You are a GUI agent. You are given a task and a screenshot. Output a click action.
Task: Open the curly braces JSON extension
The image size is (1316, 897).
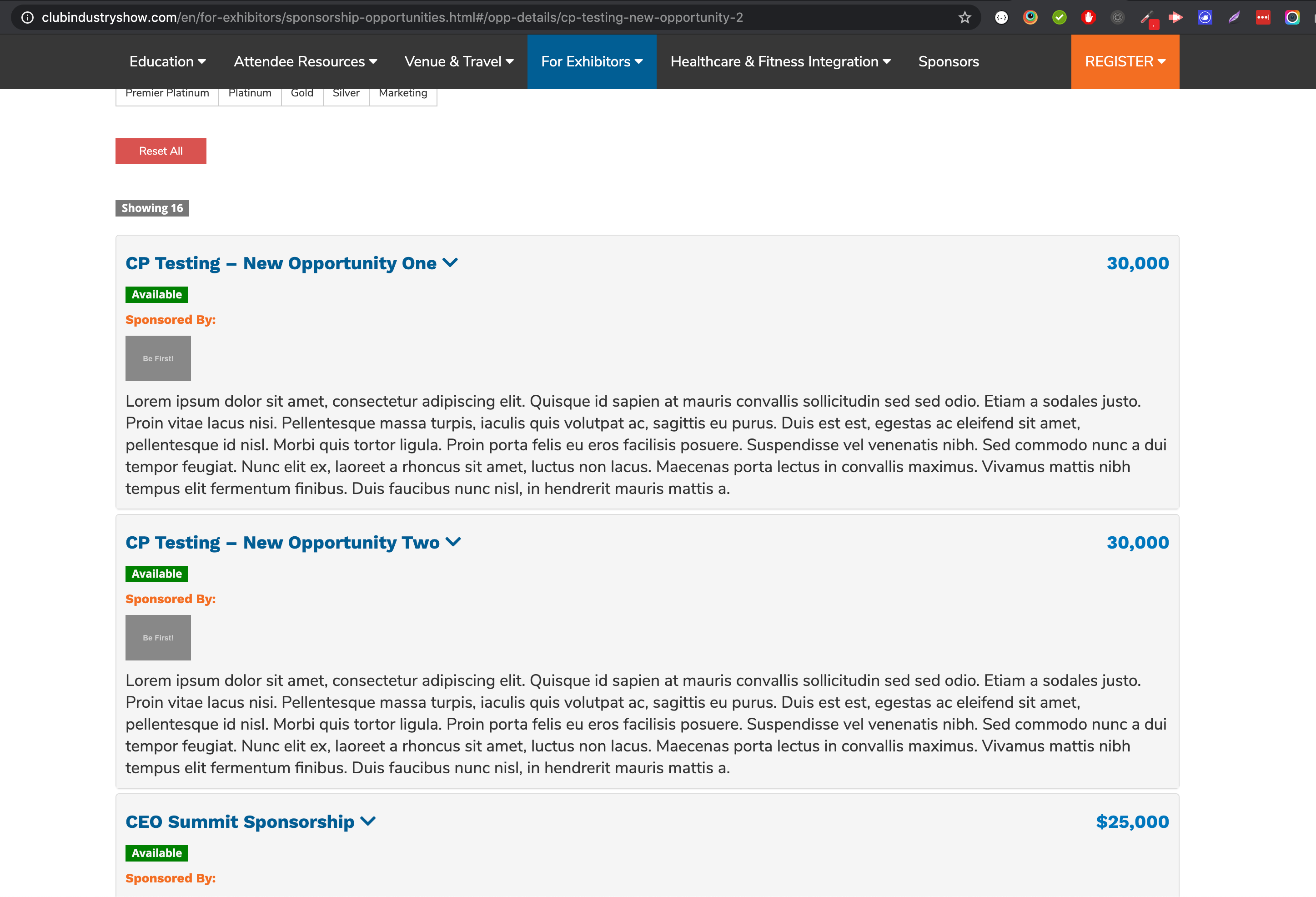tap(1001, 18)
